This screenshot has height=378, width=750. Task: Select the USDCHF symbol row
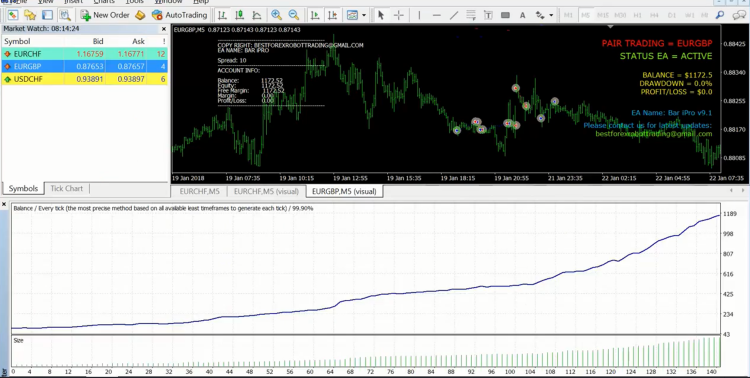click(85, 79)
